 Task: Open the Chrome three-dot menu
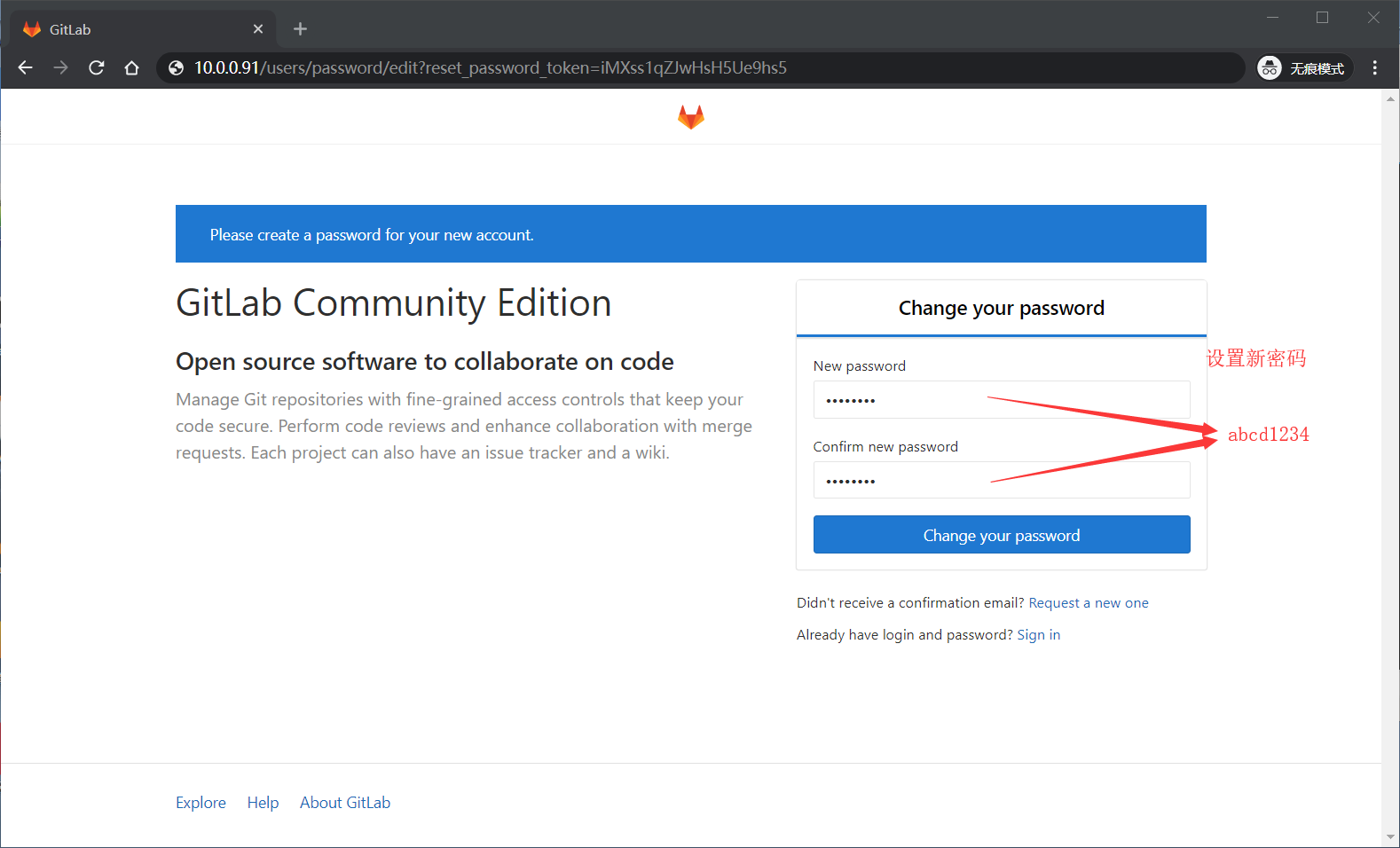(1374, 68)
